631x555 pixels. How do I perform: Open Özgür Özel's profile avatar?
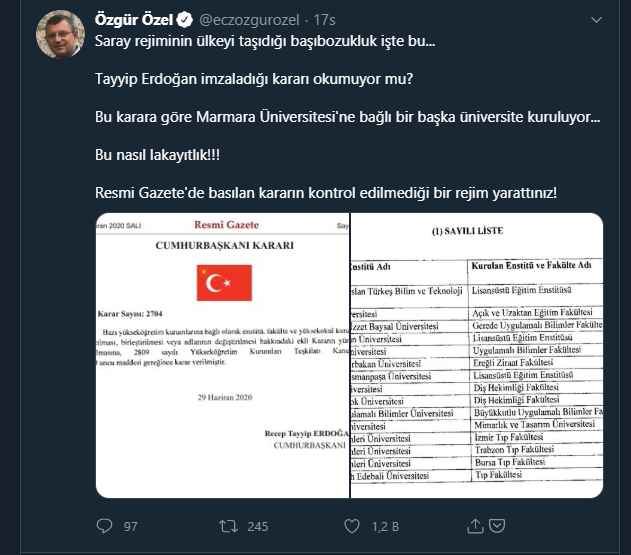(60, 34)
